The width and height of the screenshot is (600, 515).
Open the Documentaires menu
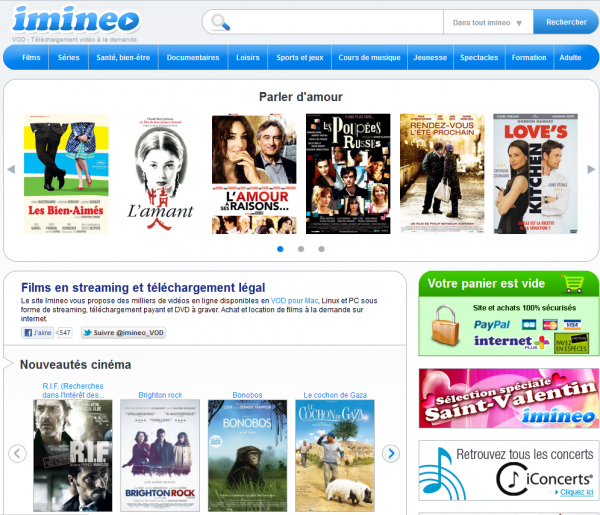tap(193, 58)
